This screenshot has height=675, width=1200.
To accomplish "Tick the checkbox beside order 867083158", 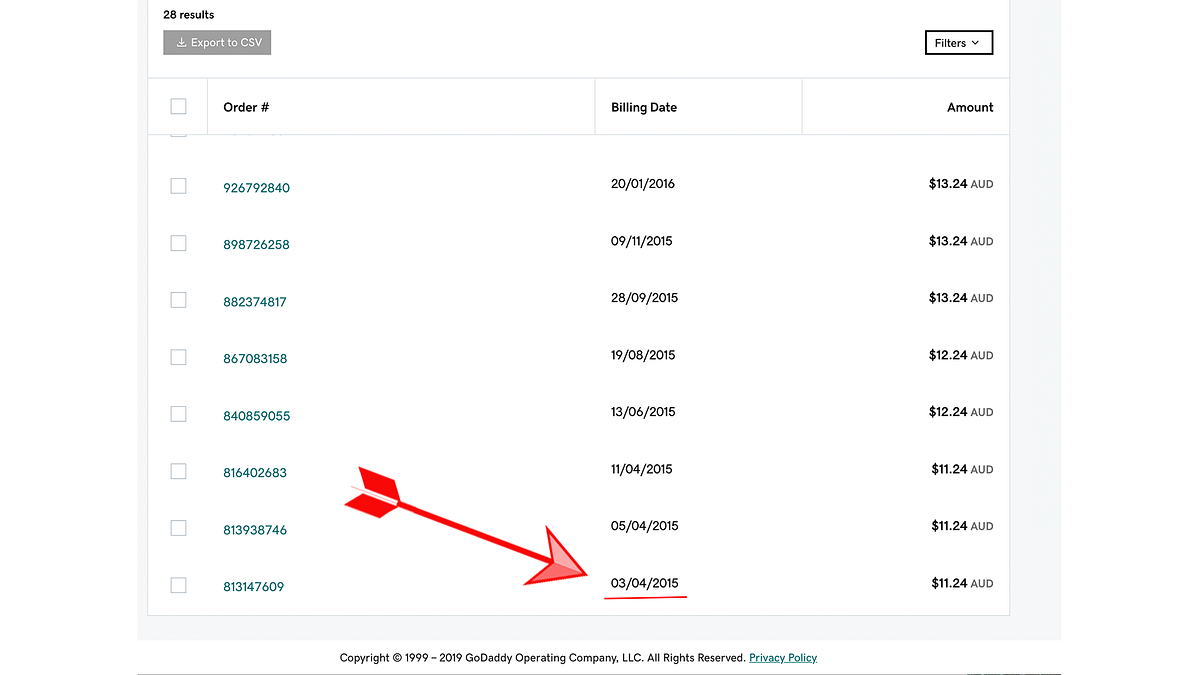I will [x=178, y=356].
